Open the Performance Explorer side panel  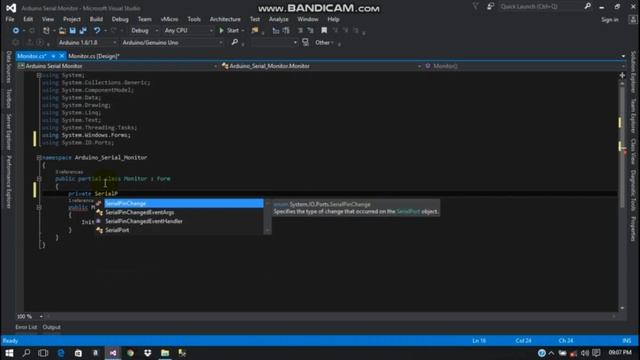tap(8, 182)
